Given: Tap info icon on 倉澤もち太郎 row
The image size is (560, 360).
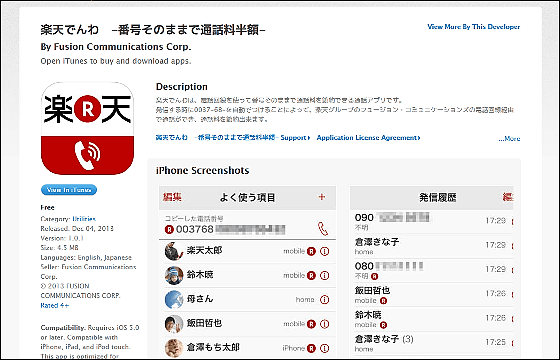Looking at the screenshot, I should pyautogui.click(x=324, y=348).
